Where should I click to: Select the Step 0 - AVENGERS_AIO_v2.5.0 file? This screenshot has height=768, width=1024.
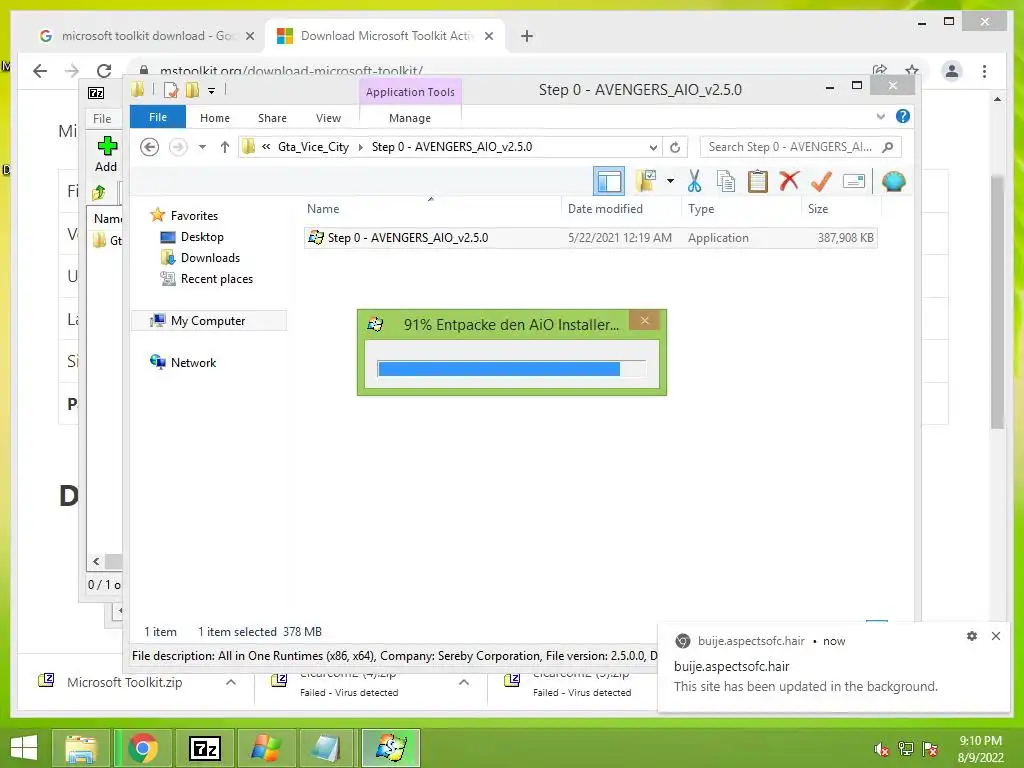tap(590, 238)
